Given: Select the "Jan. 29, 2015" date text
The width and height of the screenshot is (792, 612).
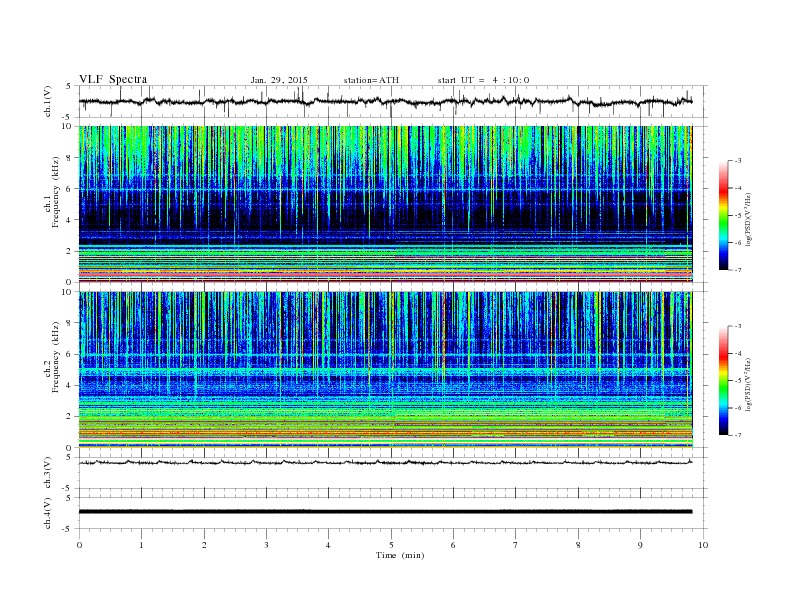Looking at the screenshot, I should (x=279, y=80).
